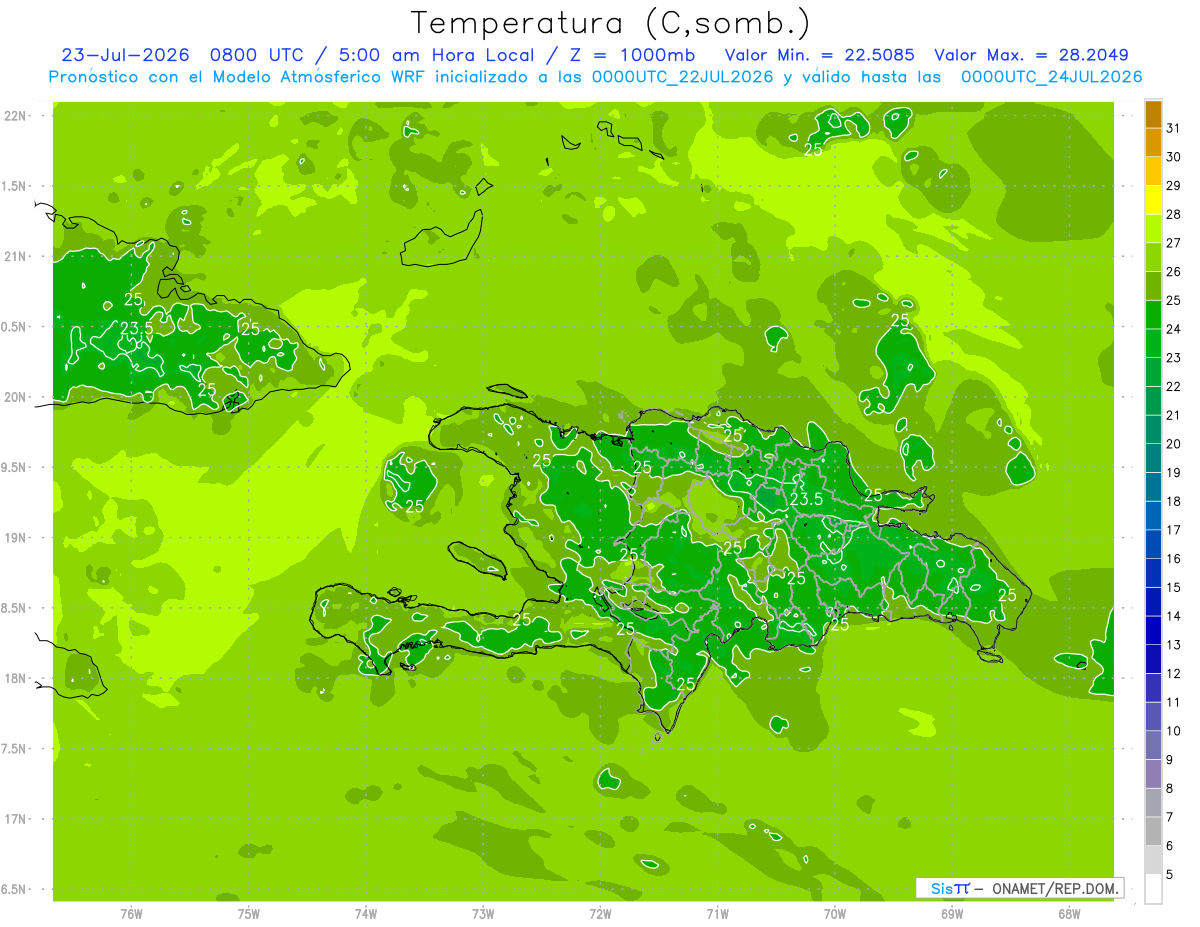Click the 74W longitude axis label

click(x=366, y=913)
